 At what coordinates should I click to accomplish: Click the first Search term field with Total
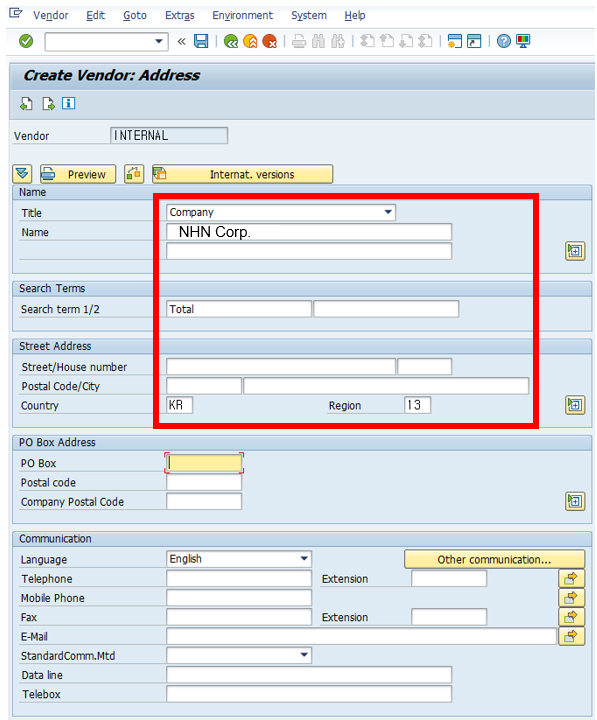click(239, 309)
